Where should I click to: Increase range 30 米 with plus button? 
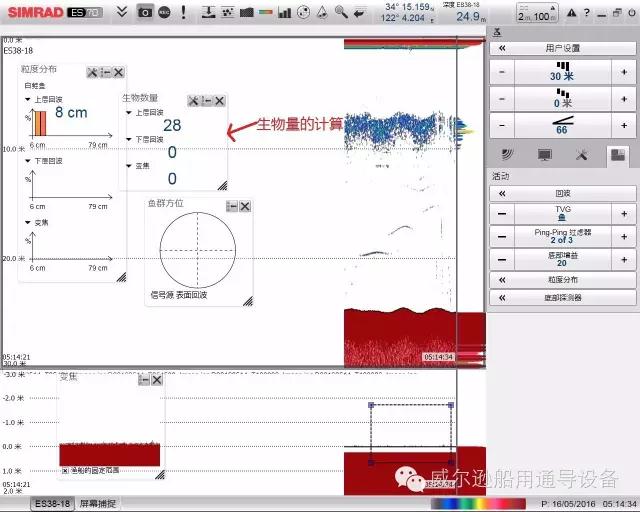coord(624,74)
